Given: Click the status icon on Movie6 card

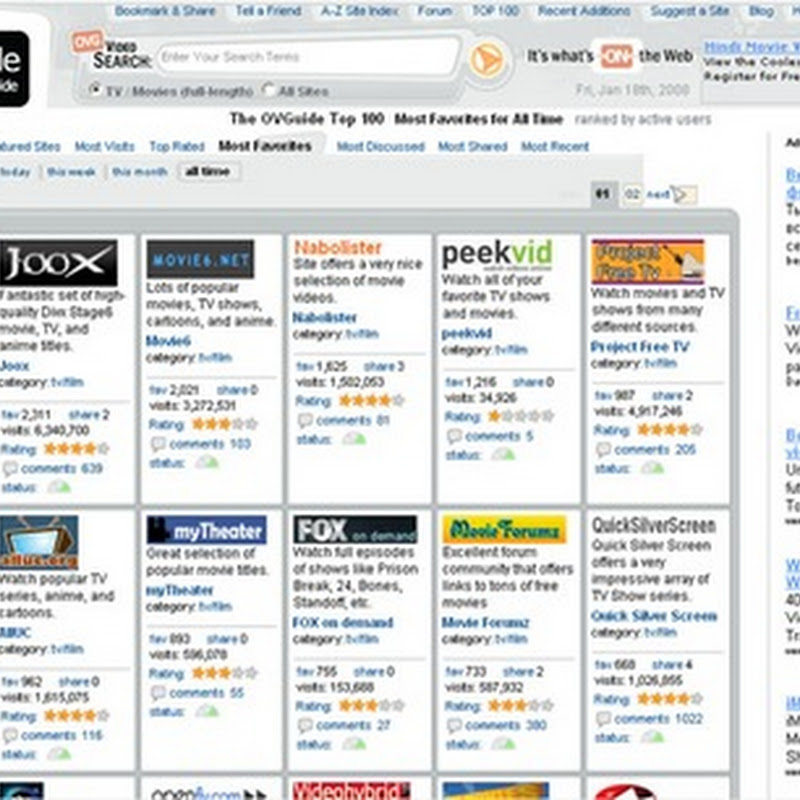Looking at the screenshot, I should [x=207, y=463].
